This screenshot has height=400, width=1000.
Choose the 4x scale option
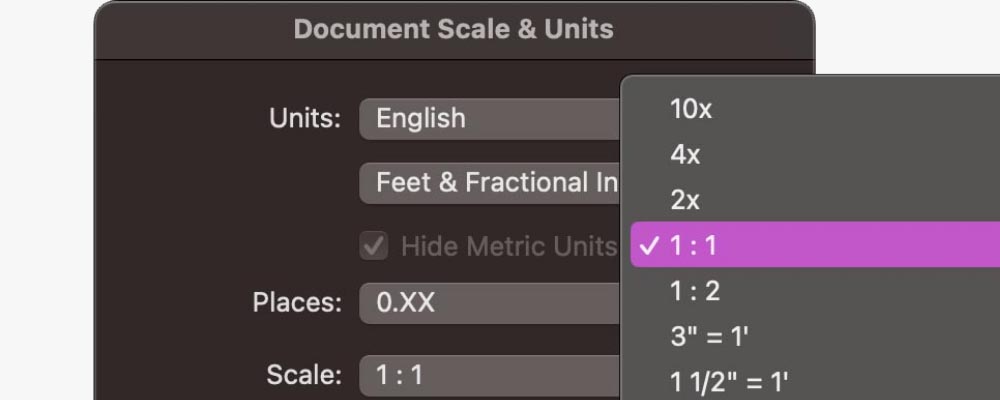coord(686,155)
